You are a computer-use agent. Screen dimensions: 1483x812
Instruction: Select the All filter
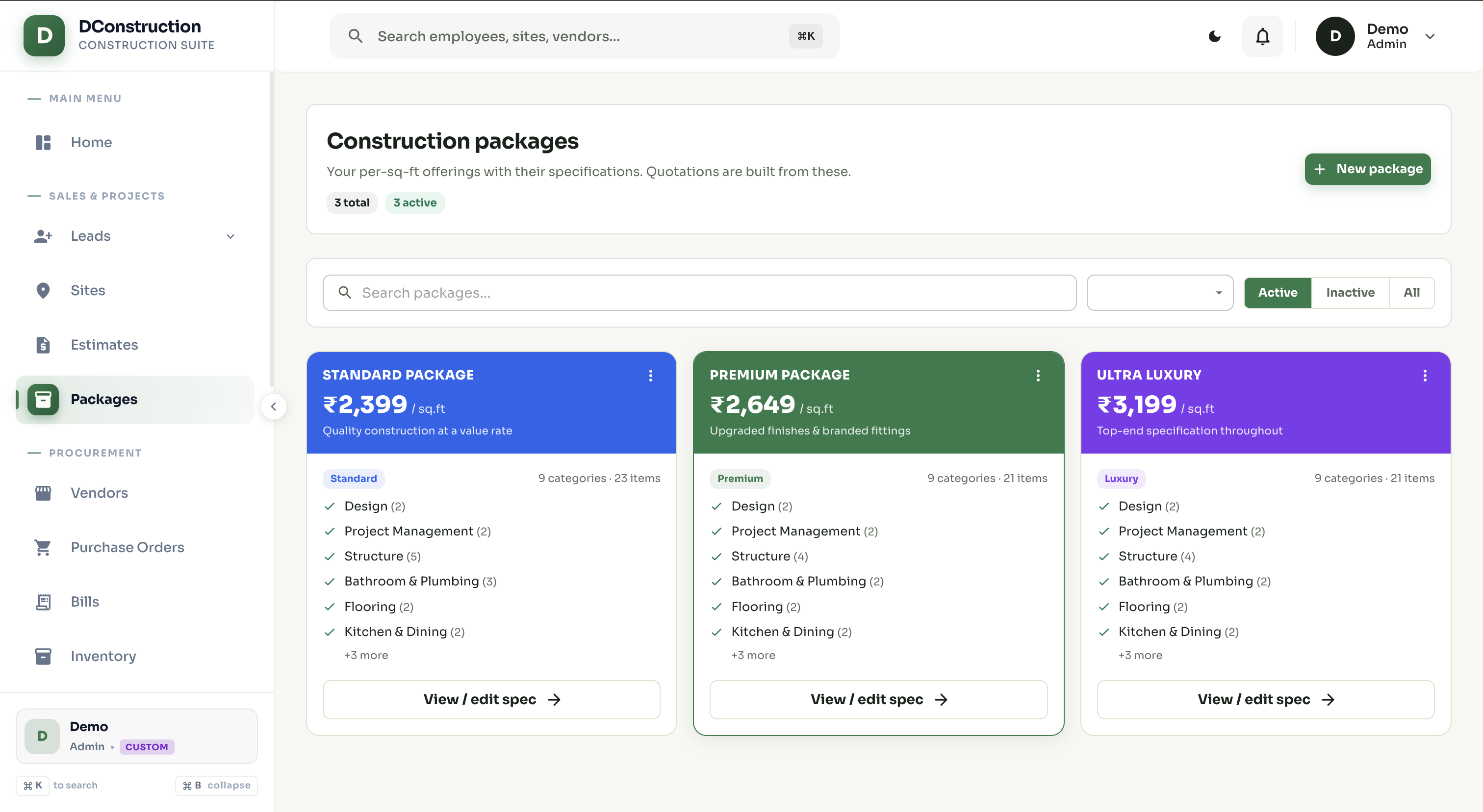[1411, 292]
